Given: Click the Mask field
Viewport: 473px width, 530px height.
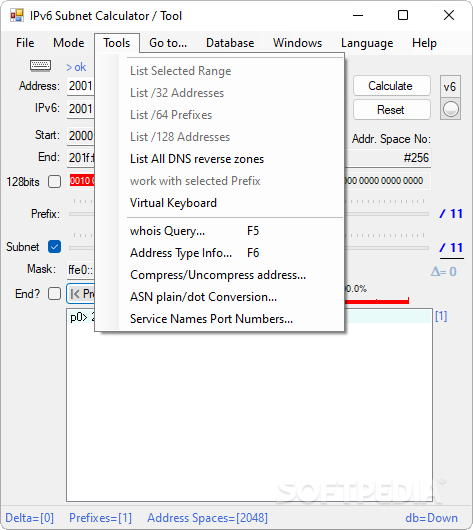Looking at the screenshot, I should [x=81, y=270].
